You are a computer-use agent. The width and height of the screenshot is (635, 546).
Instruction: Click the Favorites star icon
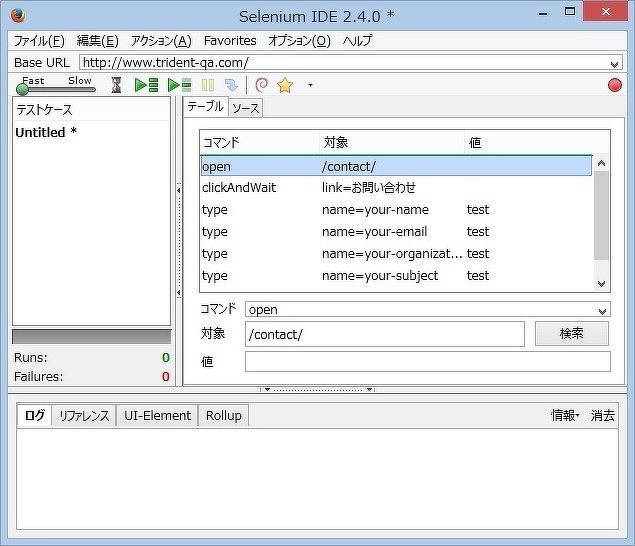click(x=285, y=85)
